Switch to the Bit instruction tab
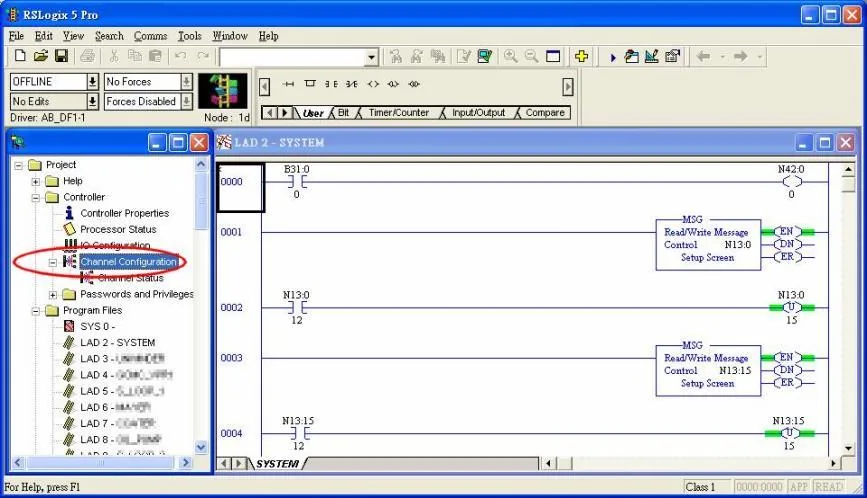This screenshot has height=498, width=867. pos(343,113)
